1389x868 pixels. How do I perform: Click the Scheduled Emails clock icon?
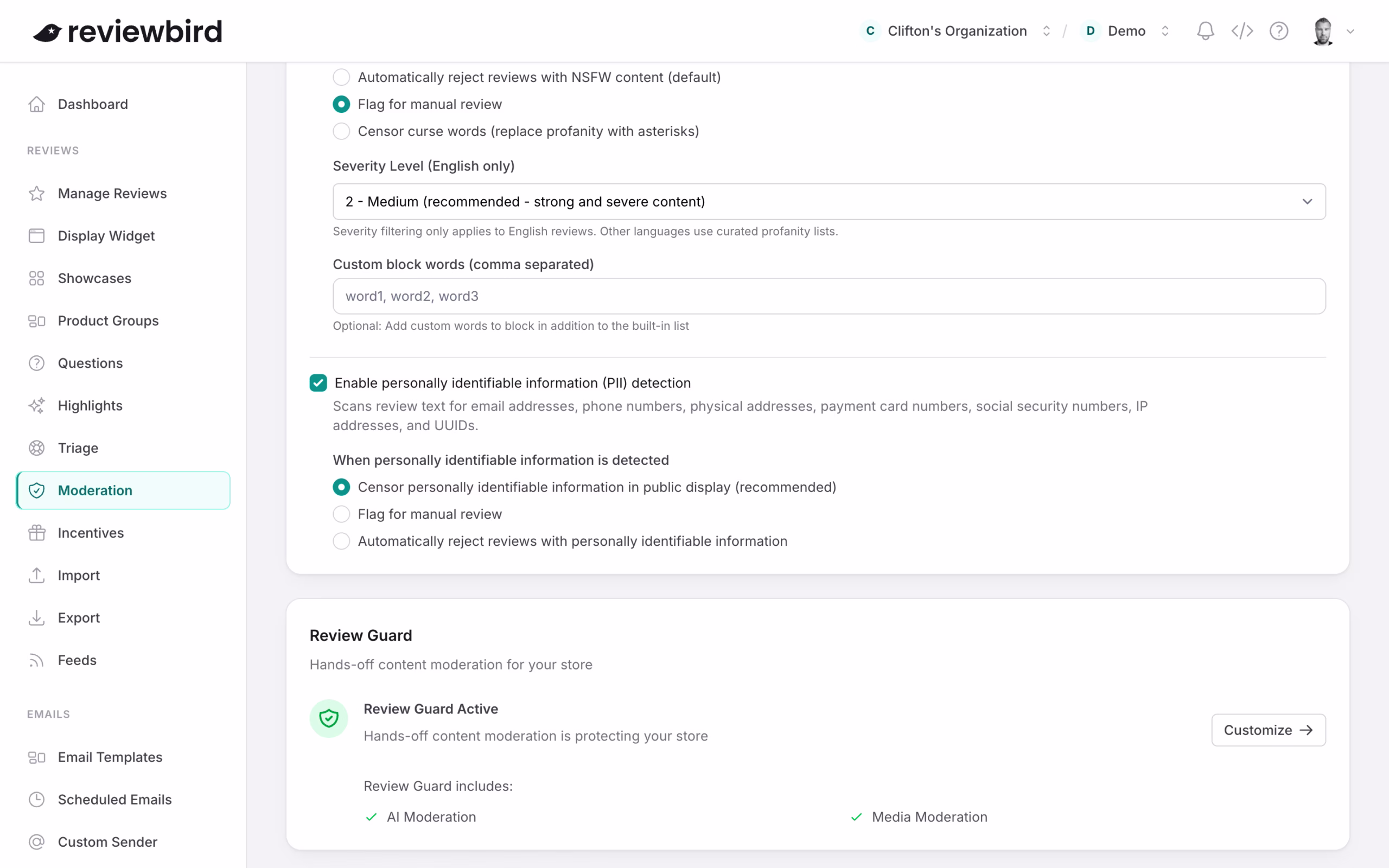(37, 800)
